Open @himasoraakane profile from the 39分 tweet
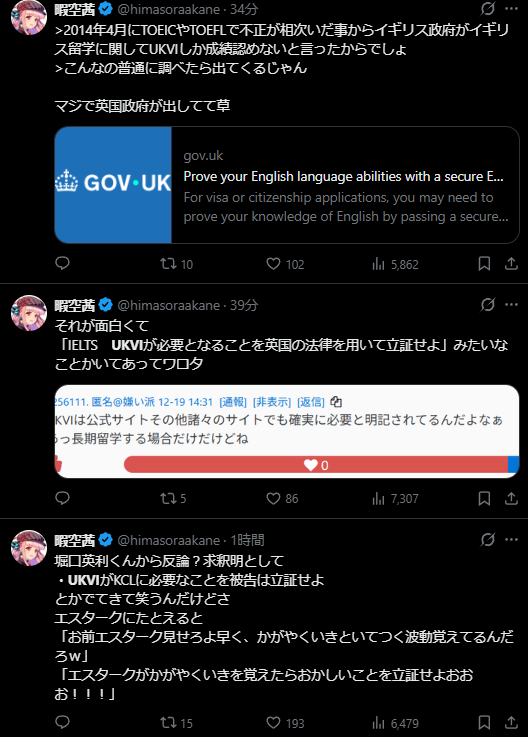528x737 pixels. [168, 305]
